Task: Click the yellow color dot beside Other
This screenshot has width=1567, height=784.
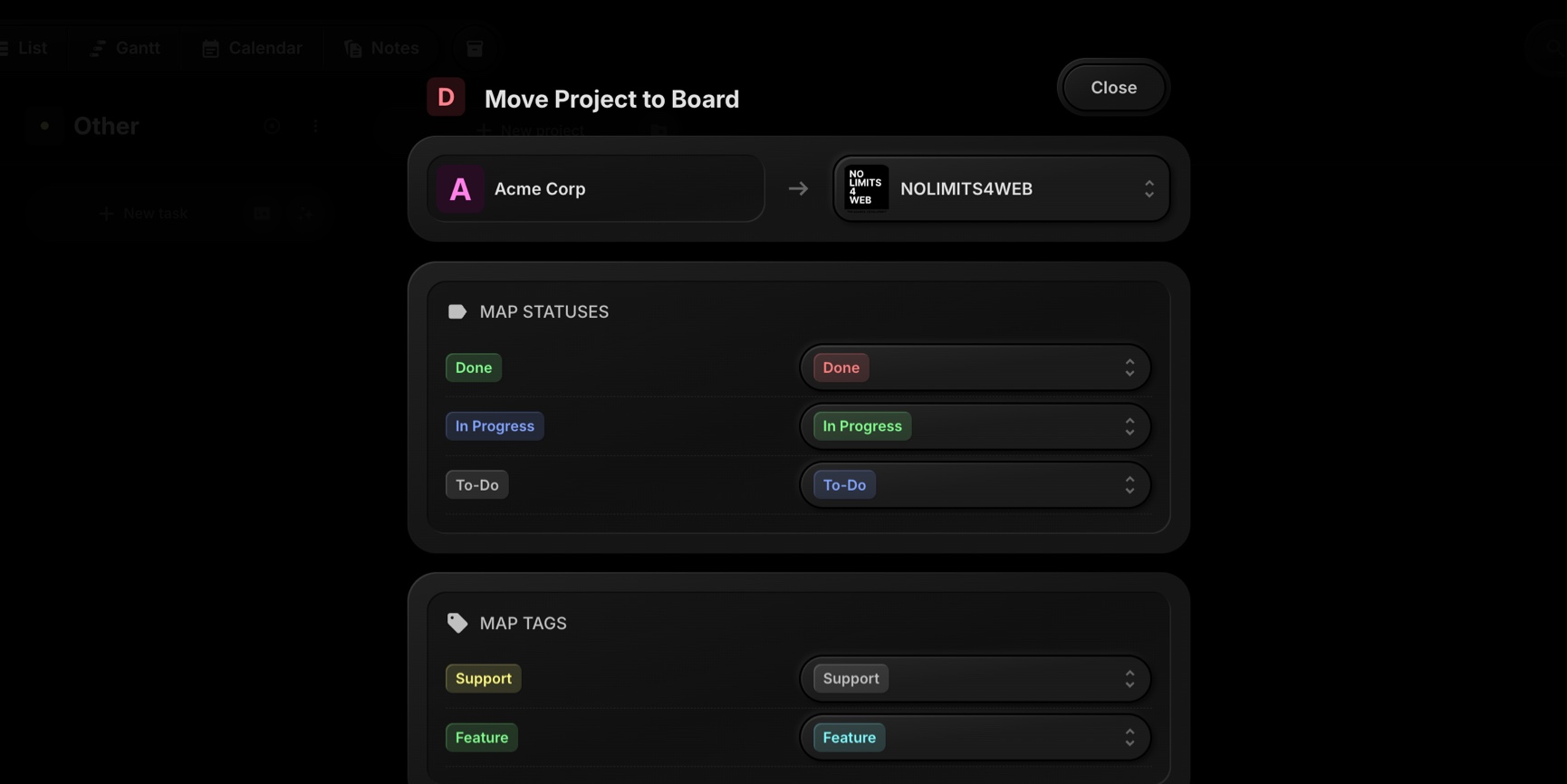Action: [x=44, y=125]
